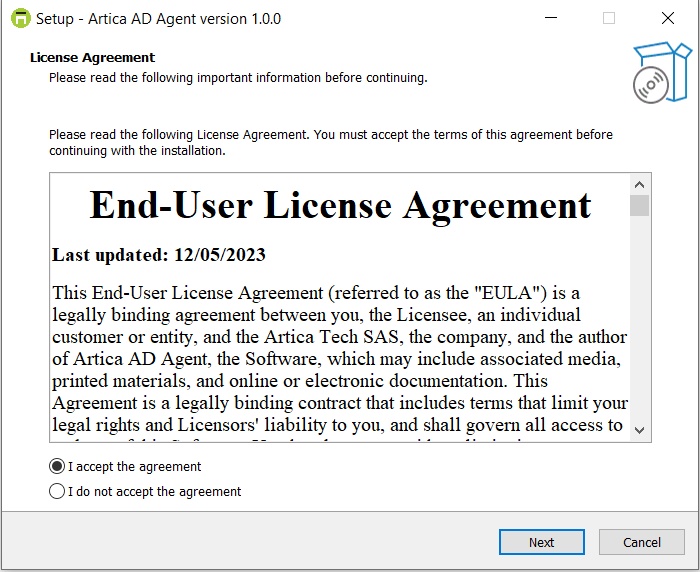Close the setup window

click(668, 18)
